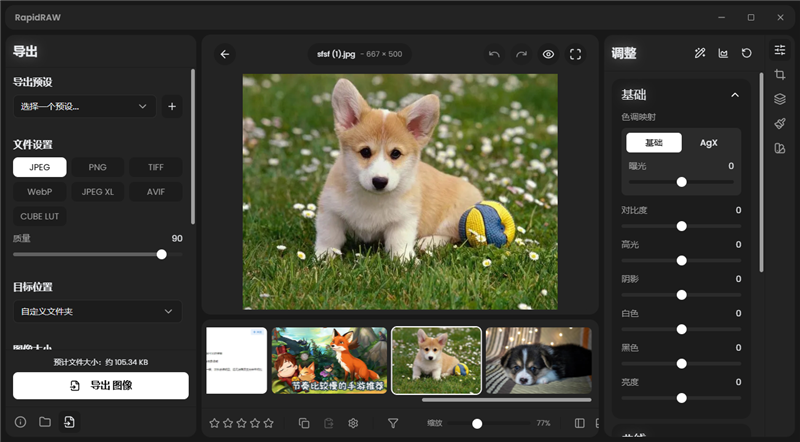Select JPEG file format
The image size is (800, 442).
coord(40,167)
